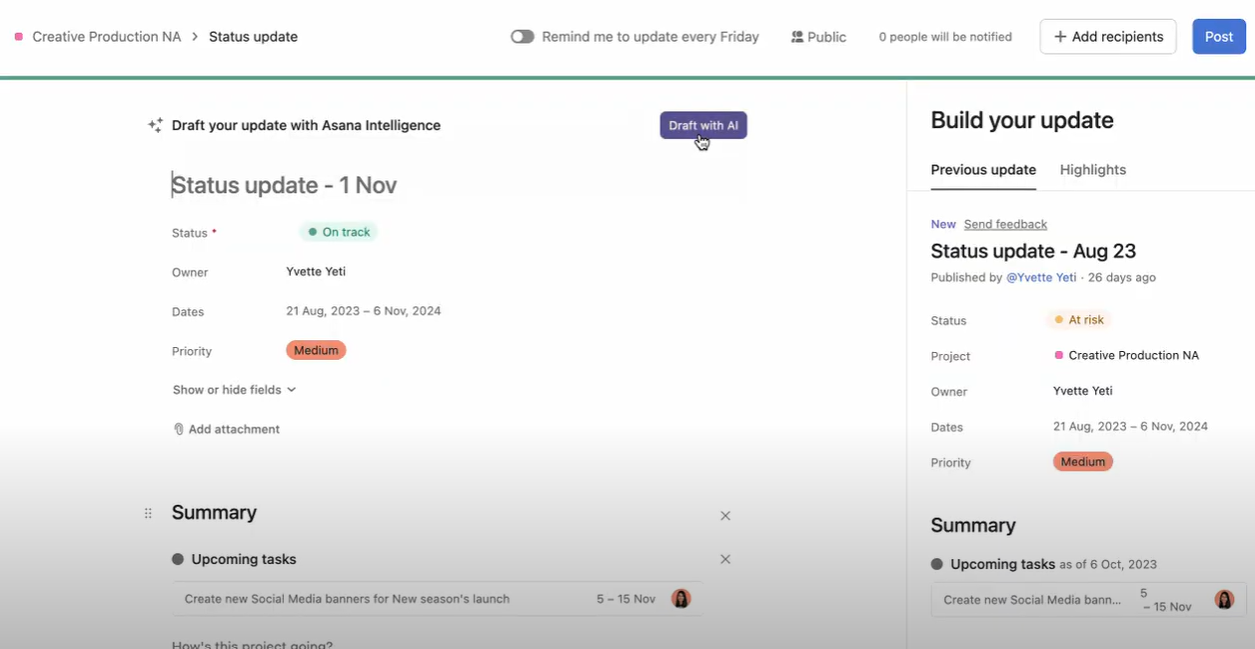Click the Creative Production NA project in the previous update
The width and height of the screenshot is (1255, 649).
(1126, 355)
